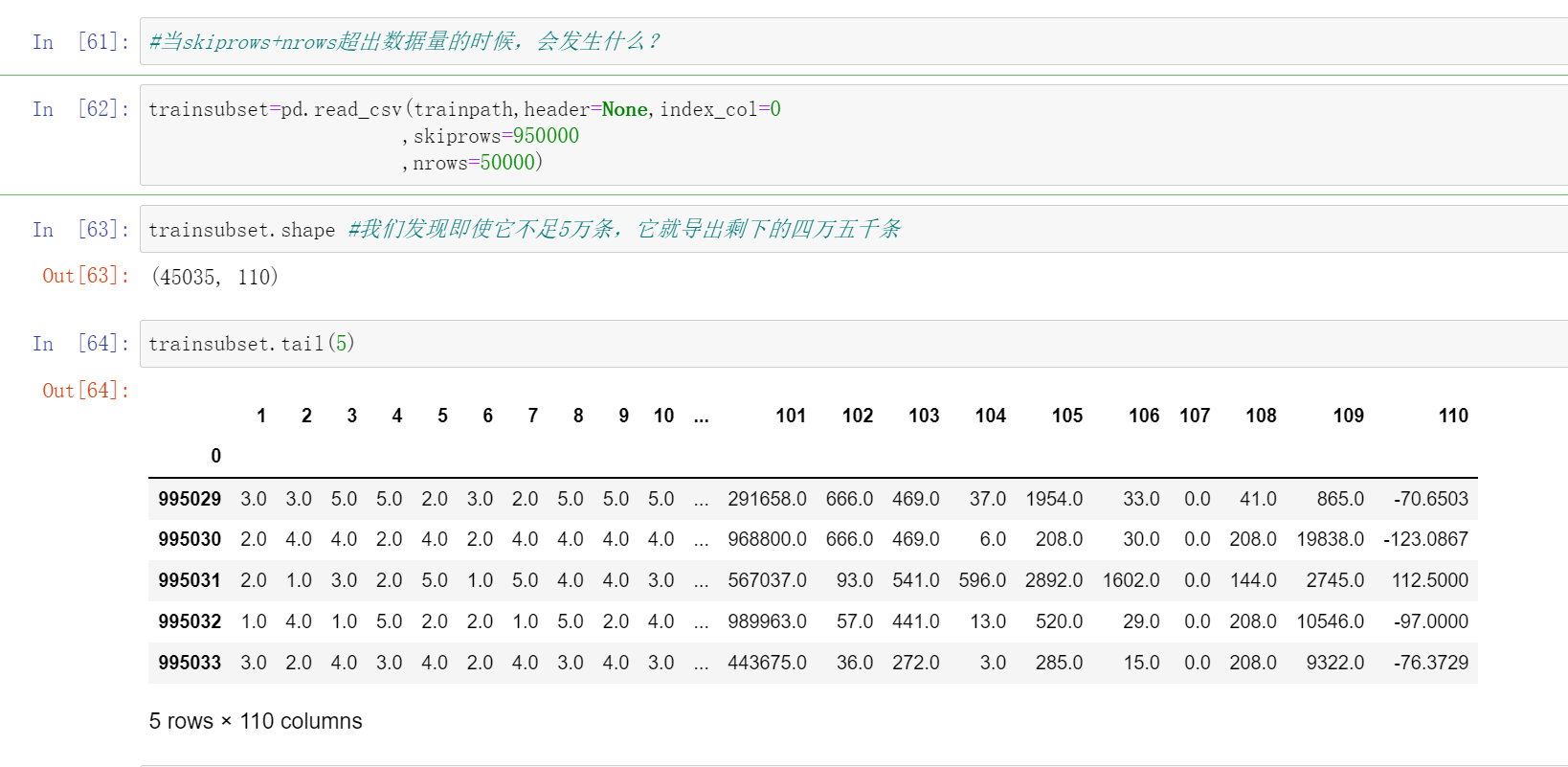This screenshot has height=767, width=1568.
Task: Click row index 995032
Action: point(190,621)
